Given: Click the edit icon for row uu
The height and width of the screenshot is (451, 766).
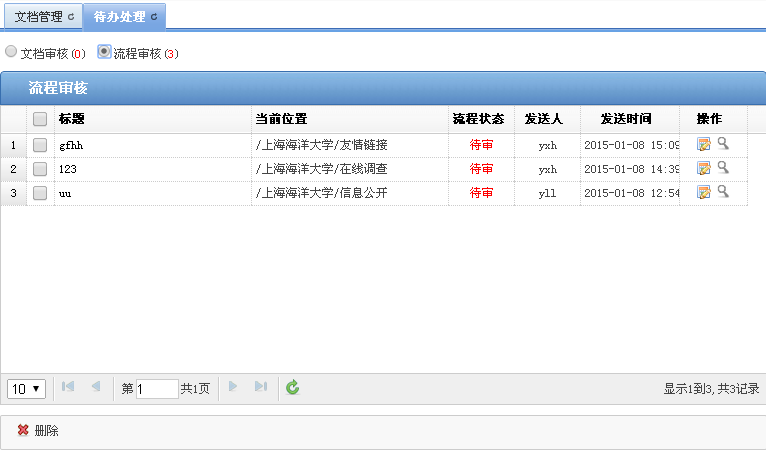Looking at the screenshot, I should [x=704, y=192].
